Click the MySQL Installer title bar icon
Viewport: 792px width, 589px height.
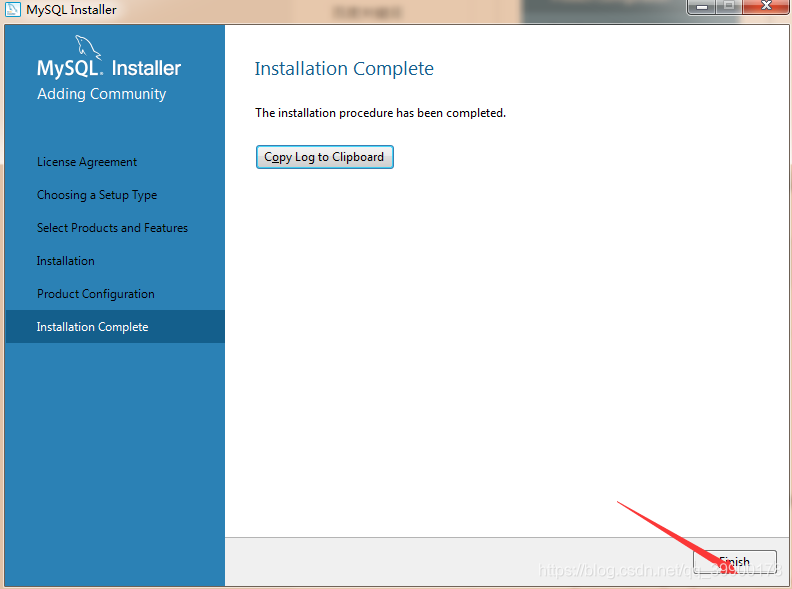pyautogui.click(x=13, y=9)
